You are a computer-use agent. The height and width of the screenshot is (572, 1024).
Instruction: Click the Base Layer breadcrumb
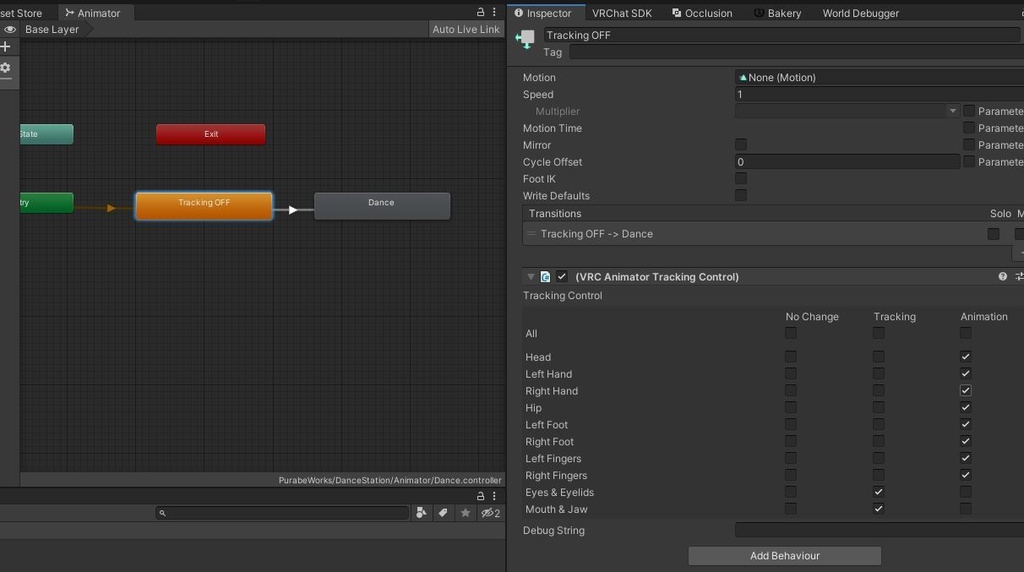52,29
